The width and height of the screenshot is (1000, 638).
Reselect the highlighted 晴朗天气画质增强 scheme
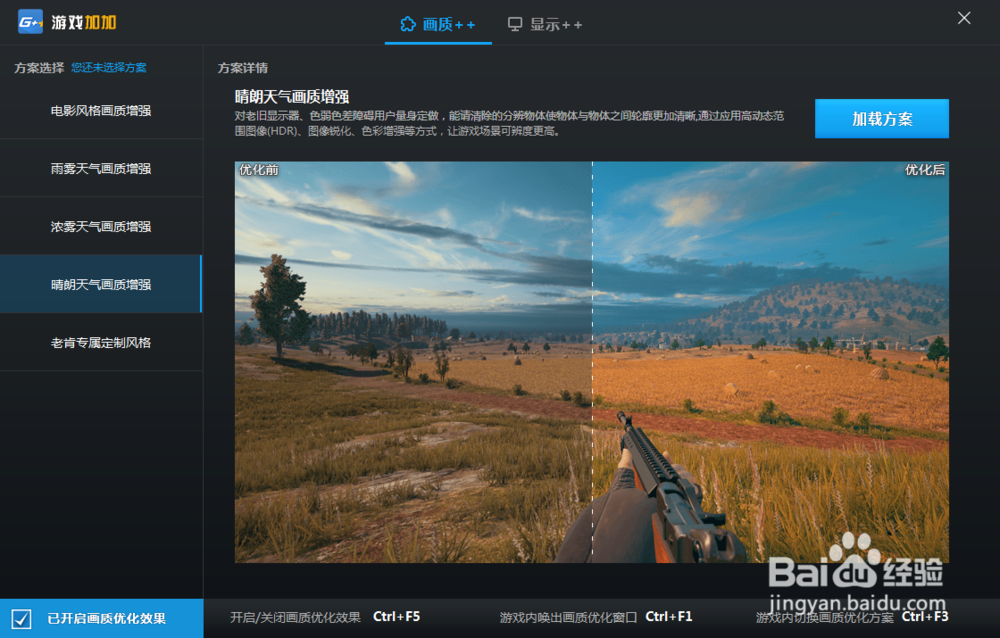click(100, 283)
